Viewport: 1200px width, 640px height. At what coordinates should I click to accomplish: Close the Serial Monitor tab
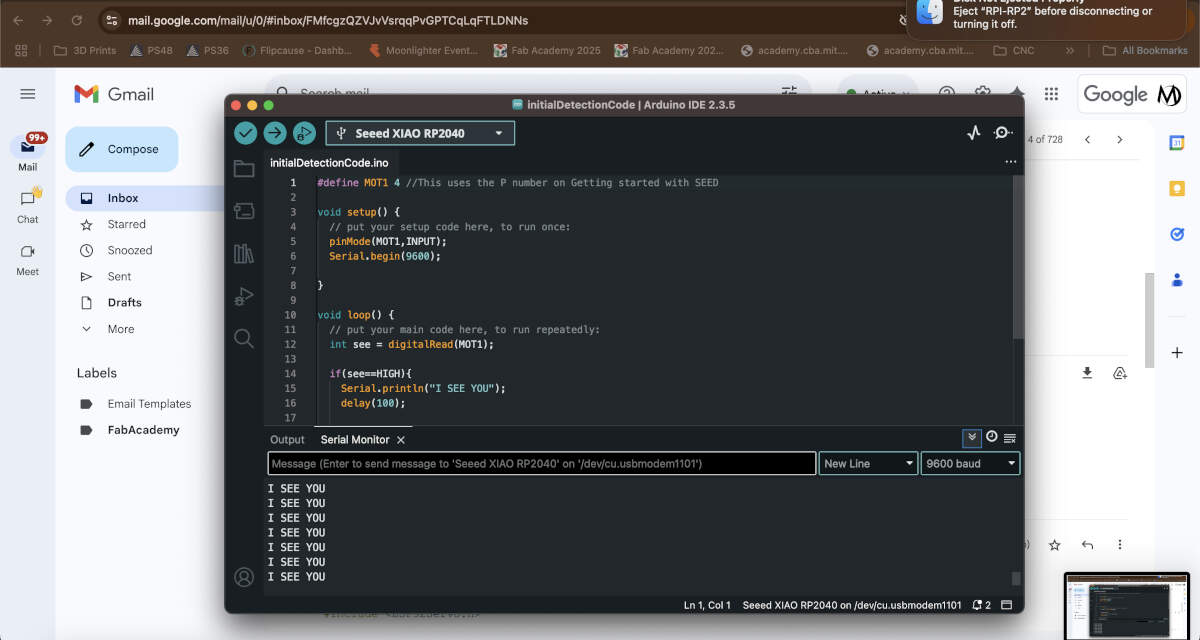pyautogui.click(x=401, y=440)
